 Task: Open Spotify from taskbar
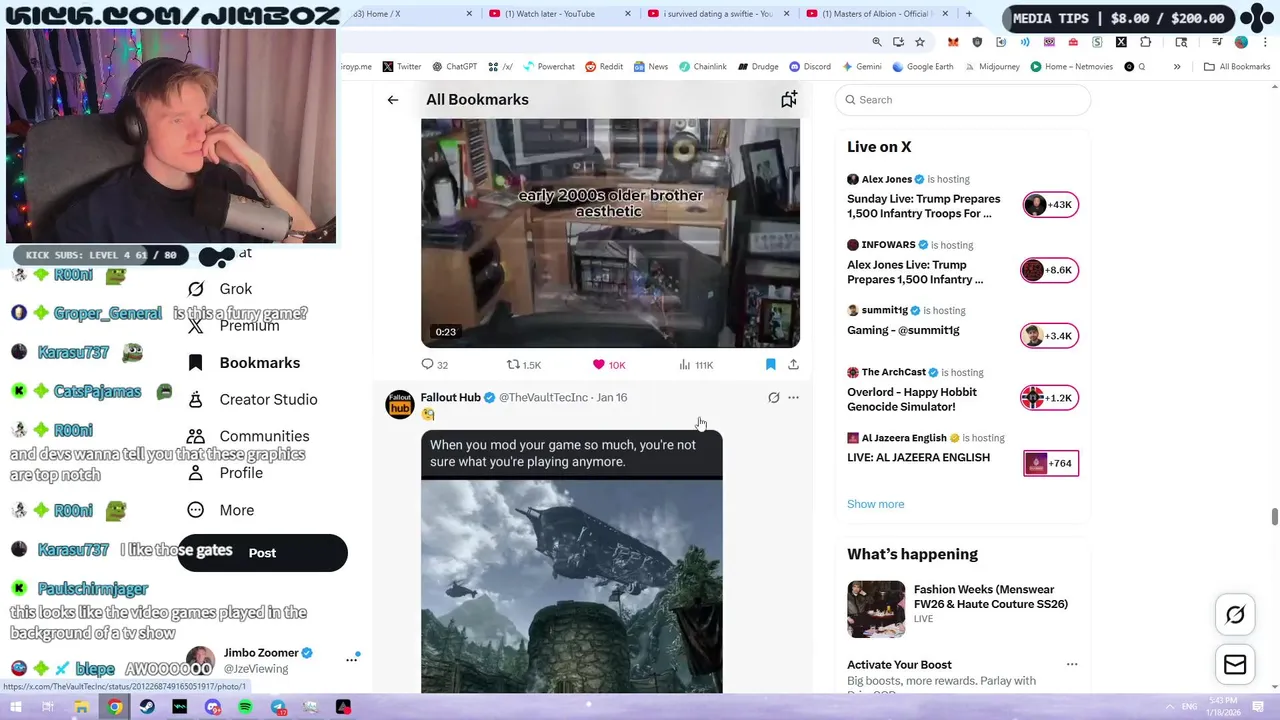pyautogui.click(x=245, y=707)
